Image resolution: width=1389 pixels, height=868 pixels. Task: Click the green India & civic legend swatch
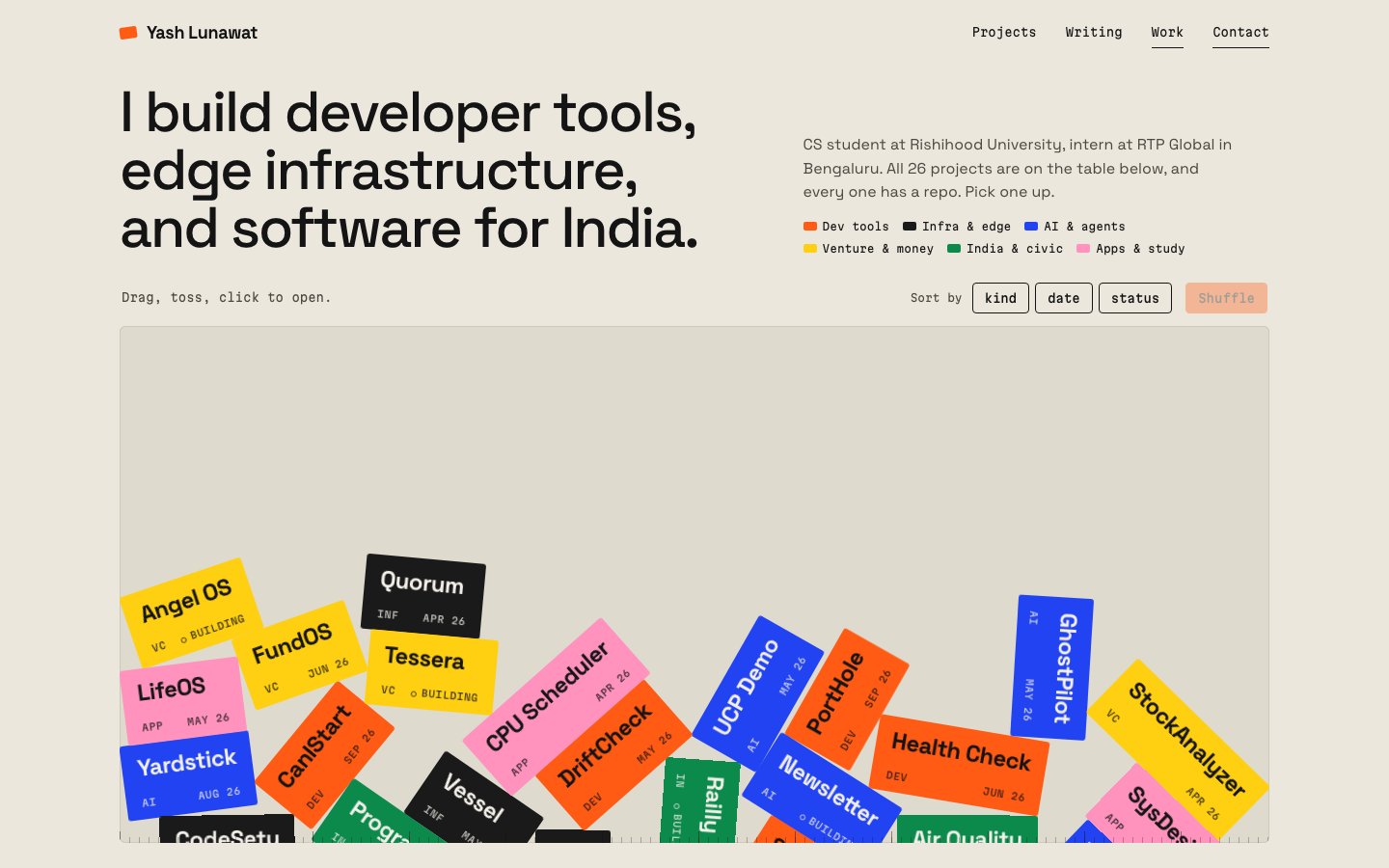coord(954,248)
